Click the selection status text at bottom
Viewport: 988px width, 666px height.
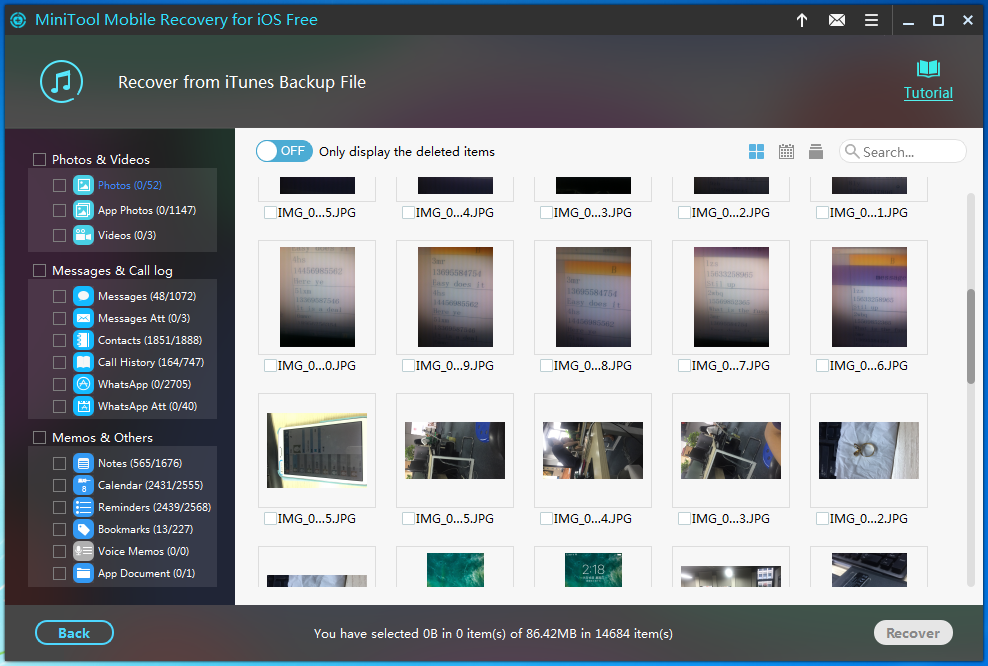pyautogui.click(x=493, y=633)
